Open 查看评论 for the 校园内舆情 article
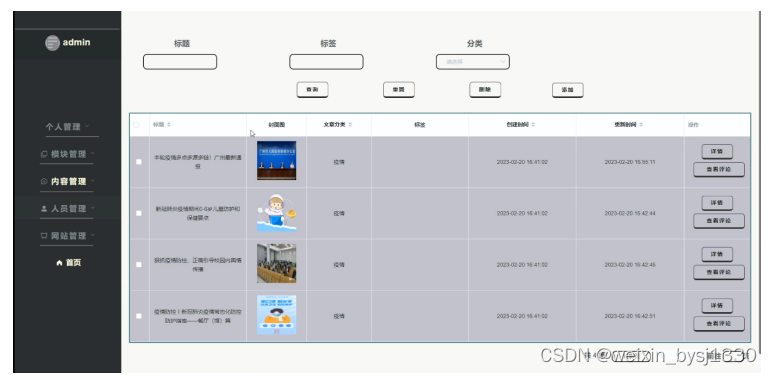Screen dimensions: 772x375 coord(719,272)
